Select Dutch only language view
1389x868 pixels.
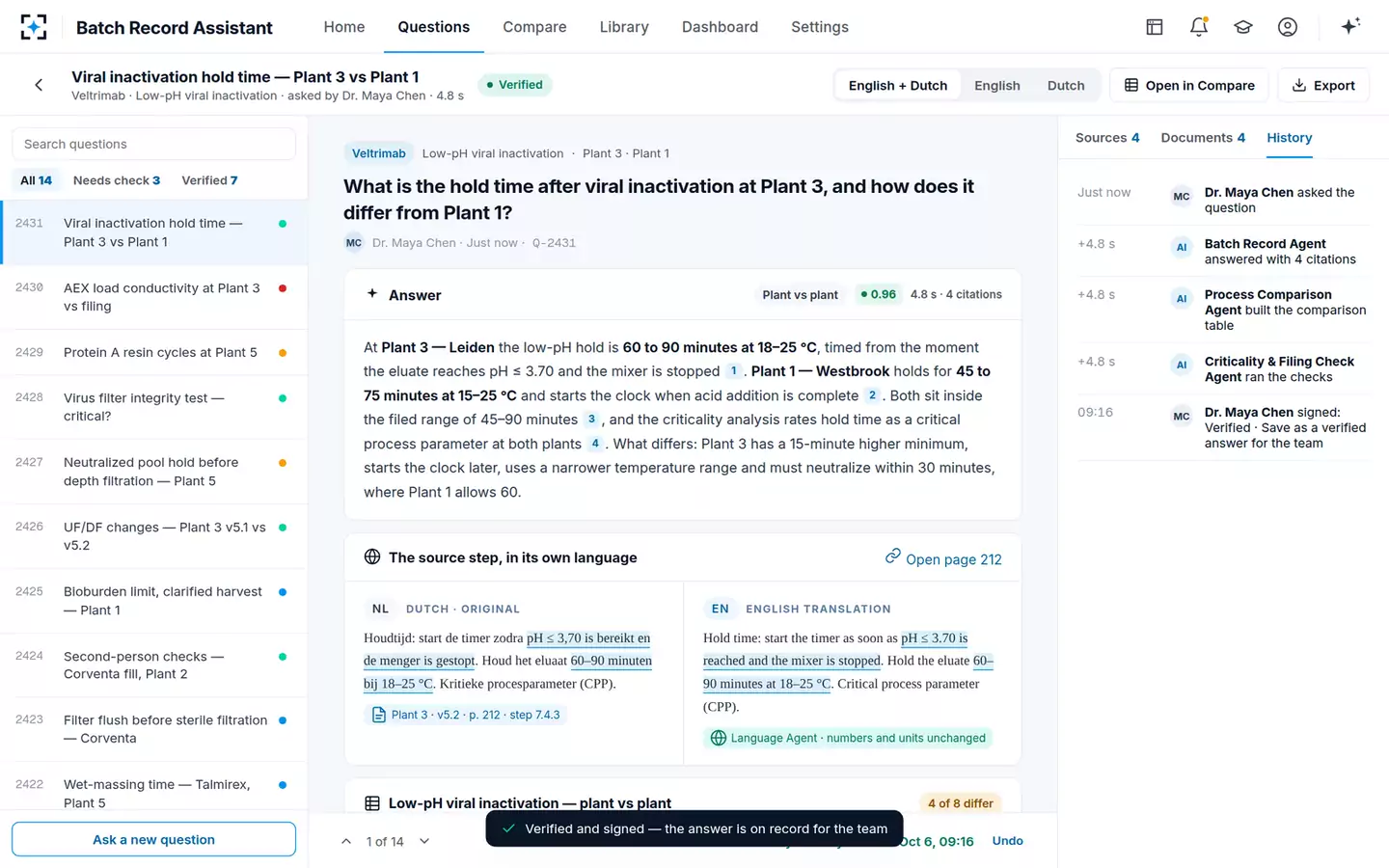(1066, 85)
